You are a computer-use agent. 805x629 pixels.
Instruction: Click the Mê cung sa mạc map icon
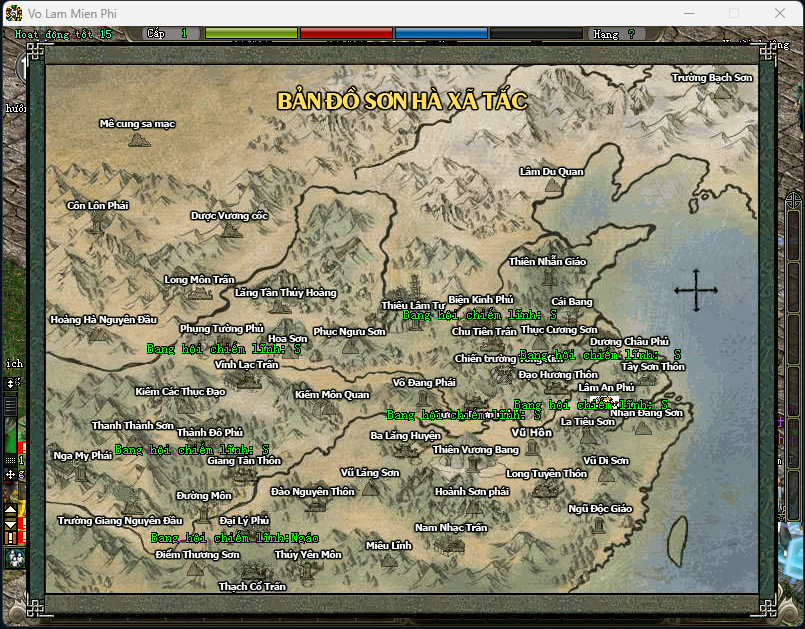[139, 140]
